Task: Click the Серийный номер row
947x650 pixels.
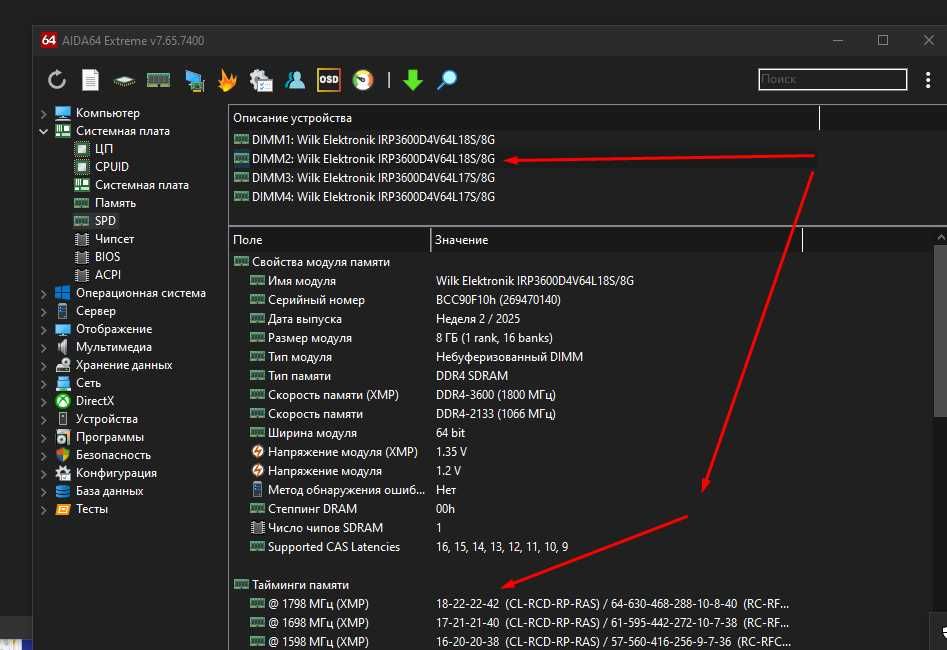Action: point(405,300)
